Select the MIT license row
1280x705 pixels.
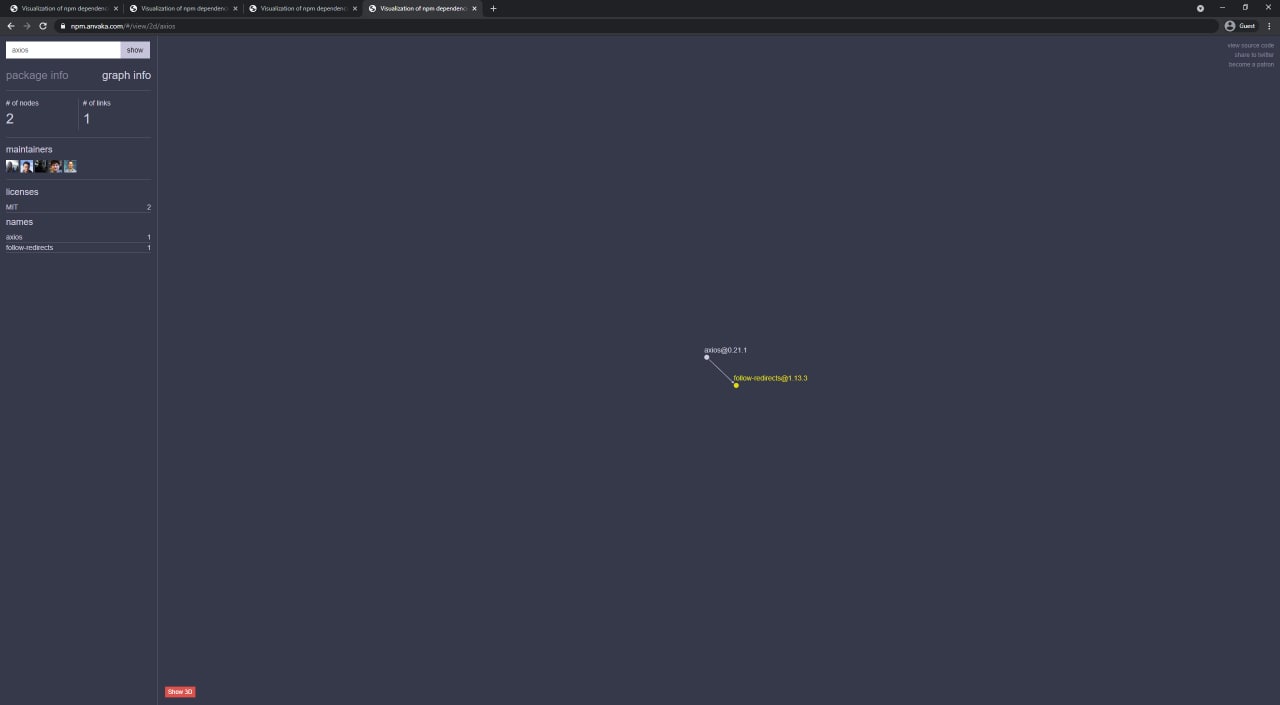78,207
